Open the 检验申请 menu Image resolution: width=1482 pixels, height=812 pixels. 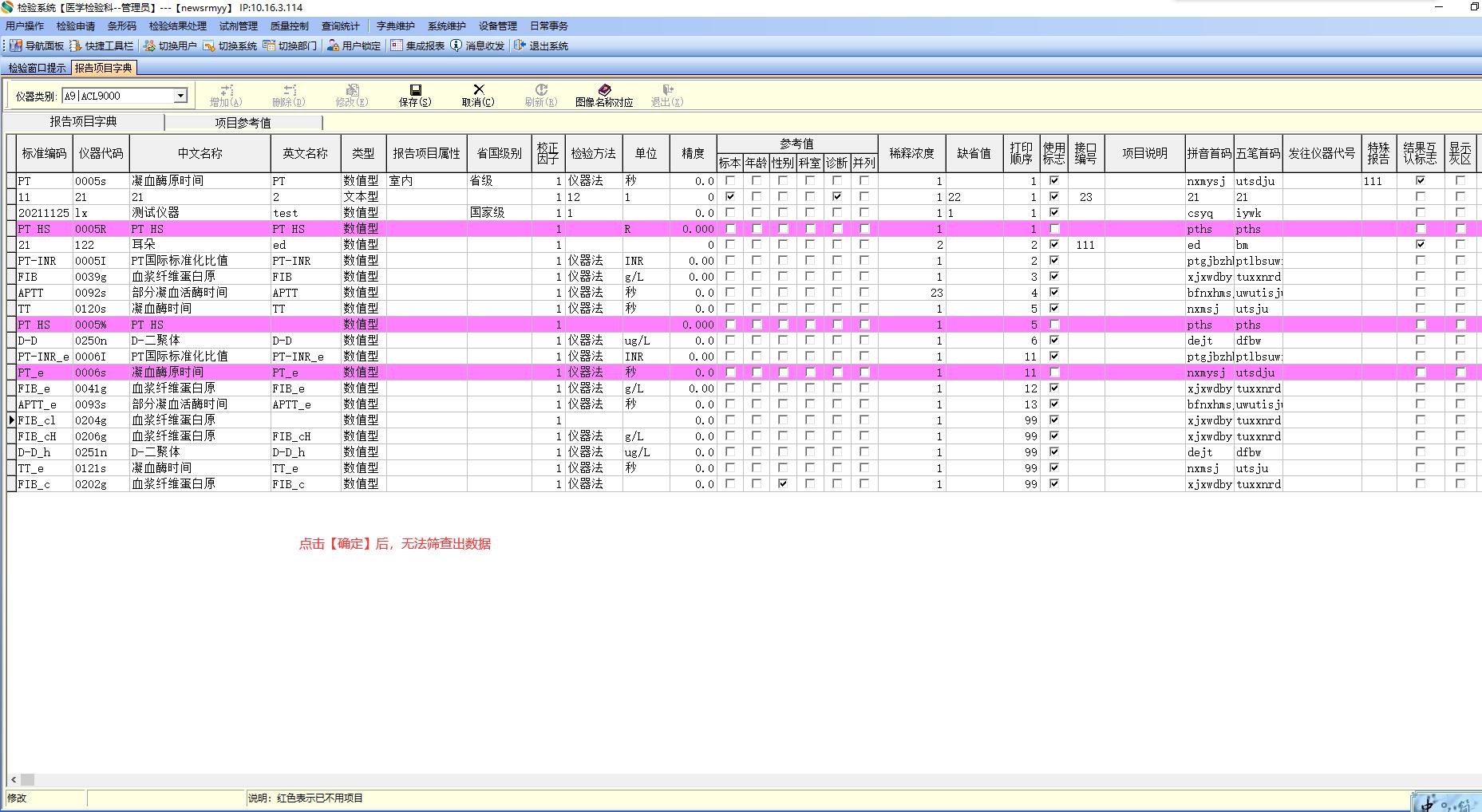click(76, 26)
